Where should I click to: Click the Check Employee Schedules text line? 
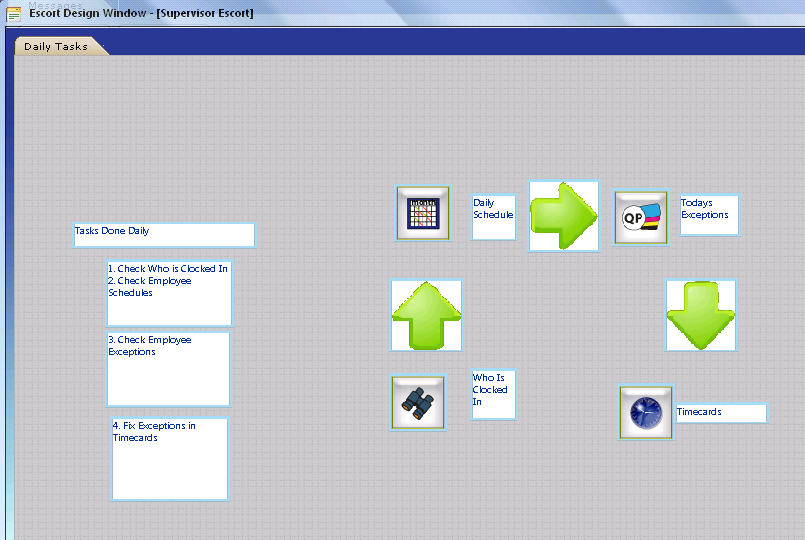click(150, 287)
